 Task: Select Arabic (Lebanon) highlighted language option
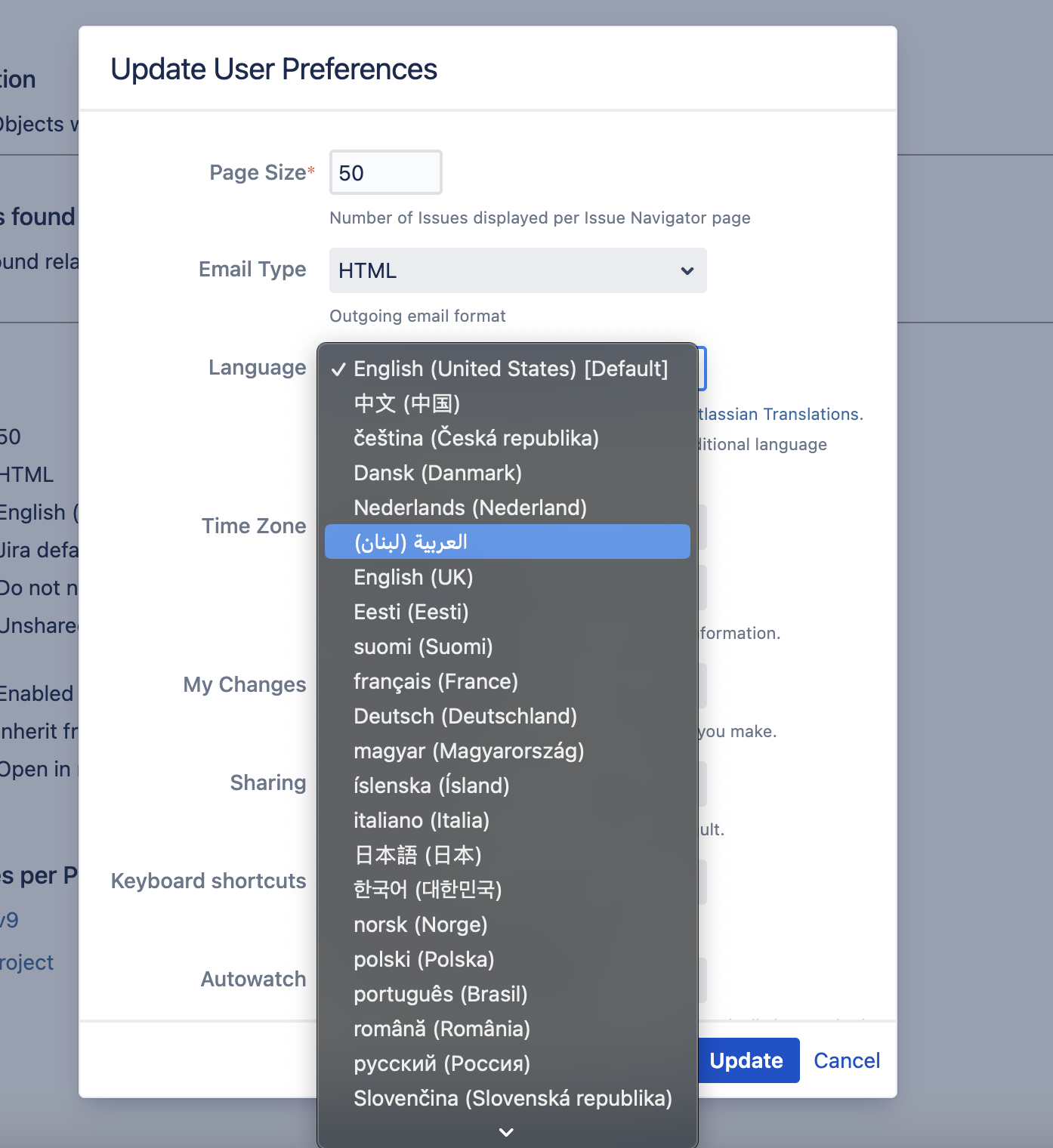tap(506, 542)
